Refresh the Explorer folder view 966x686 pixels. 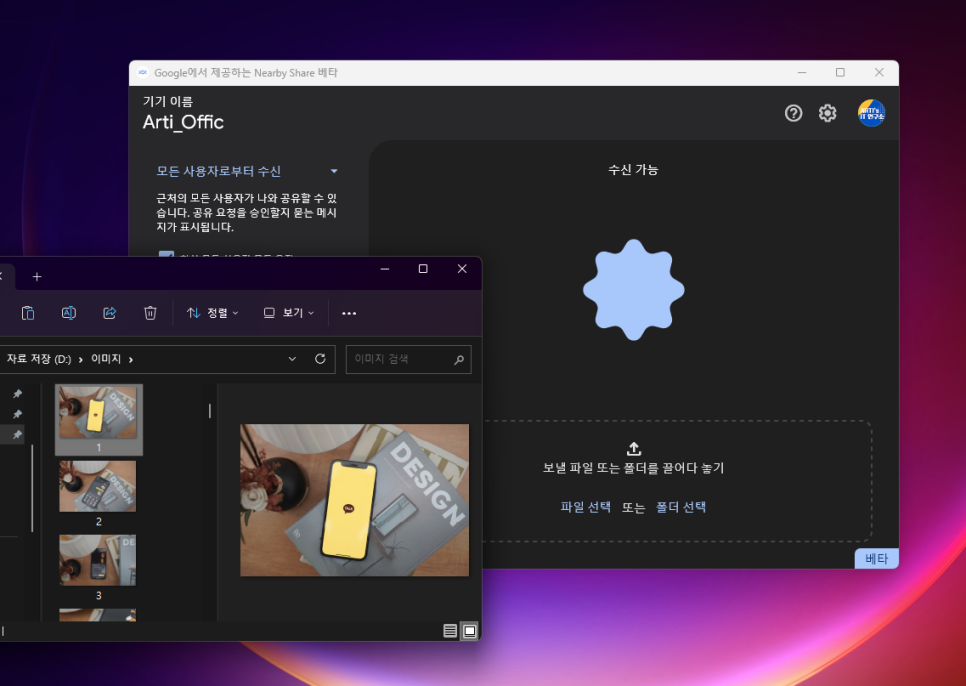(x=320, y=359)
